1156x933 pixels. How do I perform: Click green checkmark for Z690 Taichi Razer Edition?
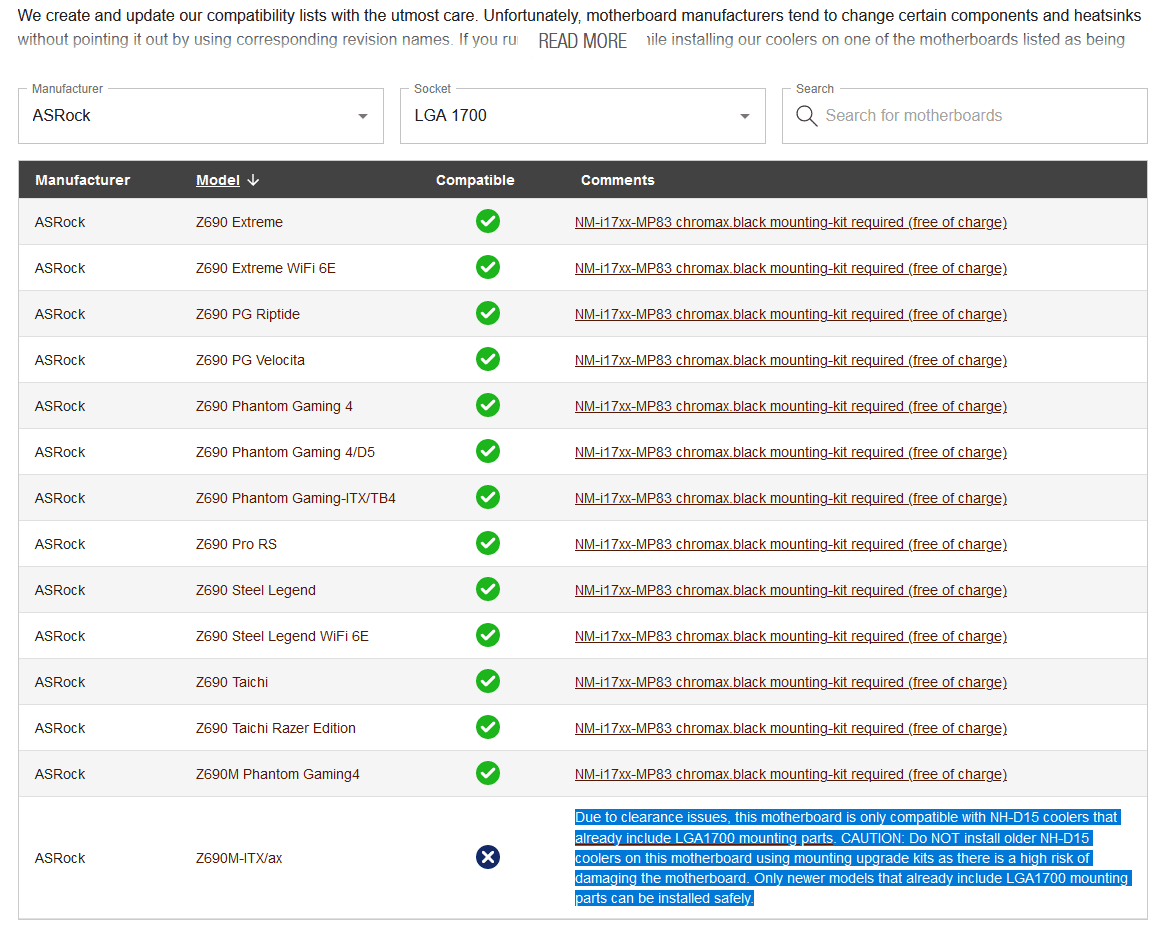[x=487, y=727]
